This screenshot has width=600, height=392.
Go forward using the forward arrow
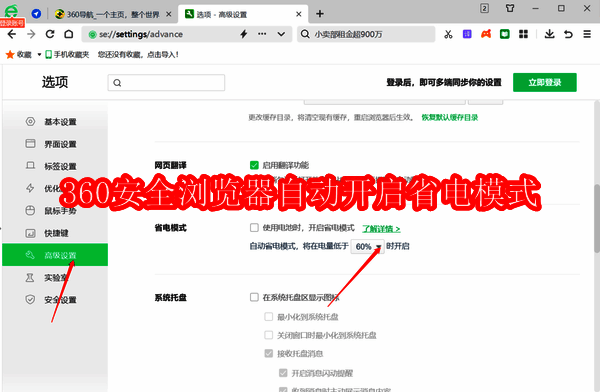click(31, 34)
